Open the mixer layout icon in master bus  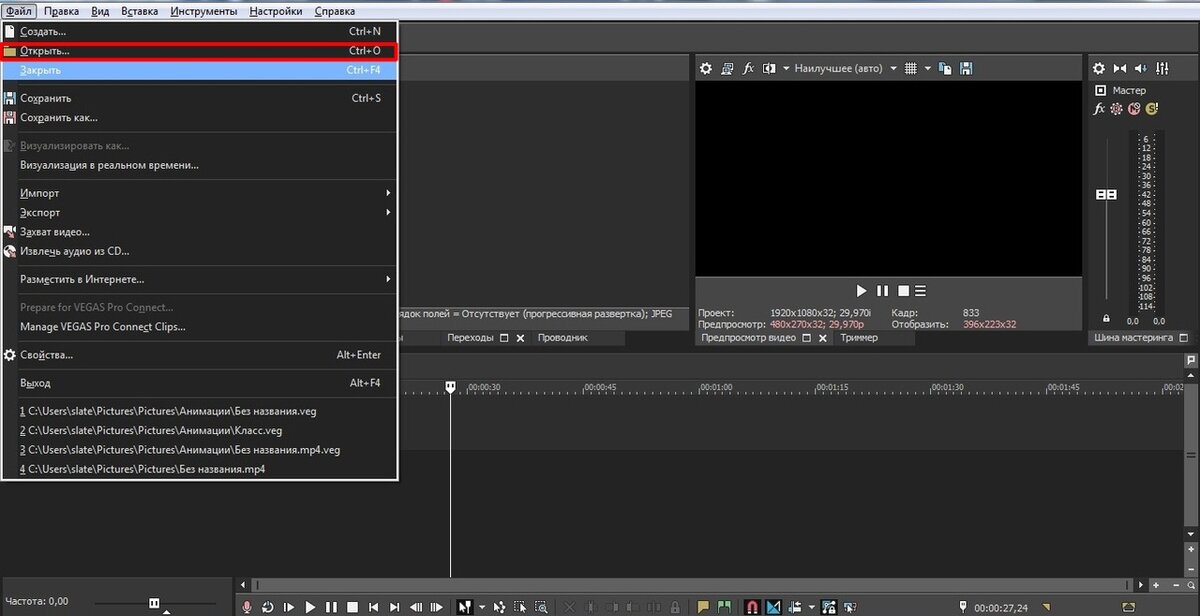point(1162,69)
